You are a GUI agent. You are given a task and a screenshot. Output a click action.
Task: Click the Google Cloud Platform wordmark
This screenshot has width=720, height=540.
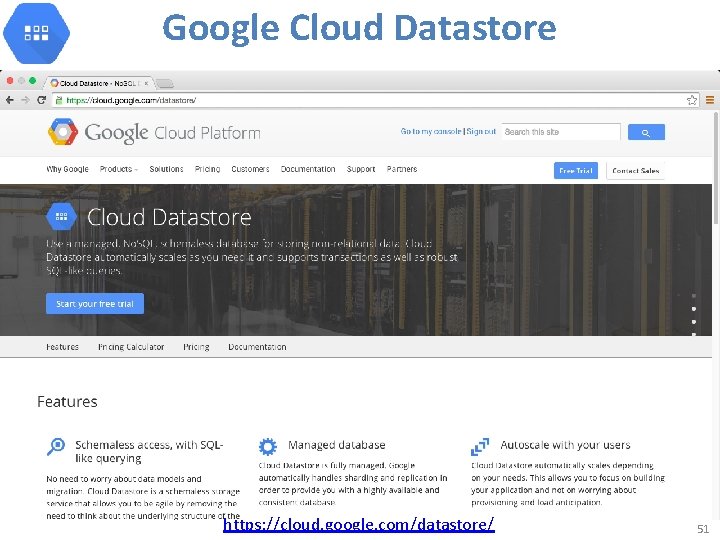coord(173,133)
